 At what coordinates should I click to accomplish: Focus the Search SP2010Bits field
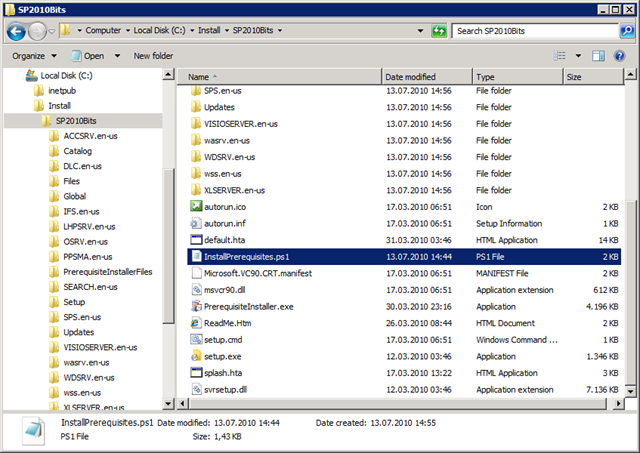click(x=535, y=31)
